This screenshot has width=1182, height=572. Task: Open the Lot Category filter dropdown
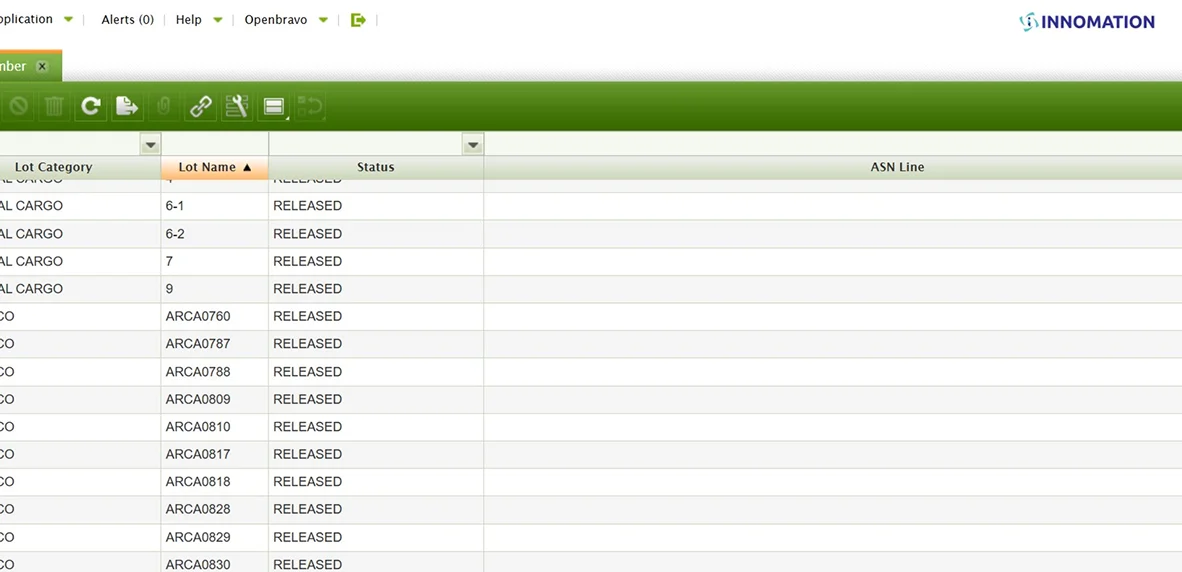click(x=150, y=145)
